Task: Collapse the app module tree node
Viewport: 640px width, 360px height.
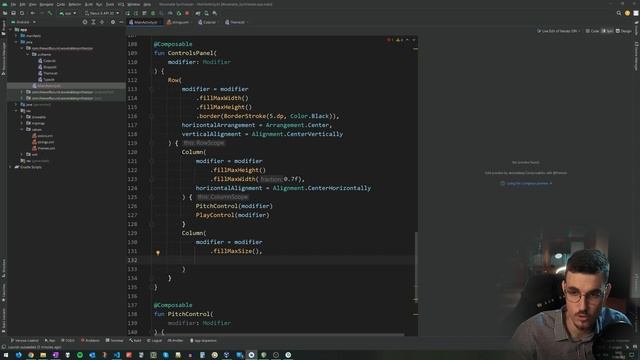Action: pyautogui.click(x=11, y=29)
